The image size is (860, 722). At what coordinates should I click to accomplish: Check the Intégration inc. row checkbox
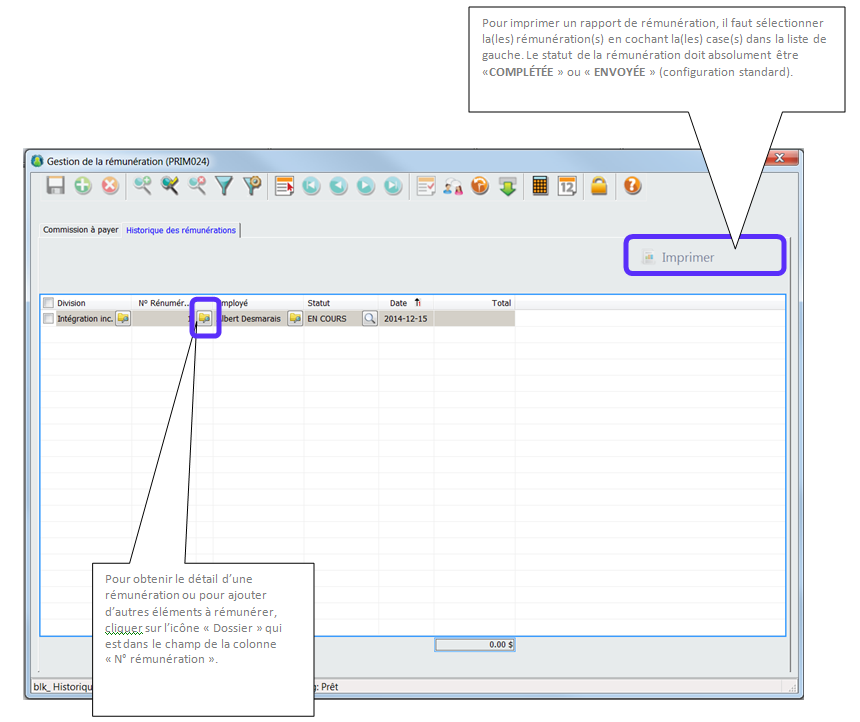tap(48, 319)
